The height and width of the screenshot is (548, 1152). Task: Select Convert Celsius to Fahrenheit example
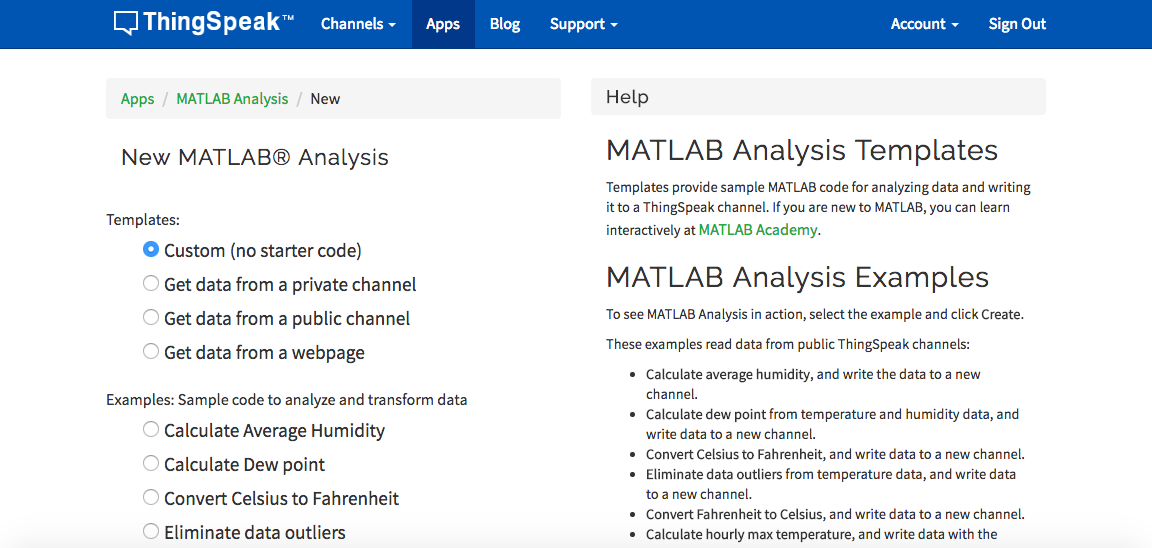pyautogui.click(x=151, y=498)
